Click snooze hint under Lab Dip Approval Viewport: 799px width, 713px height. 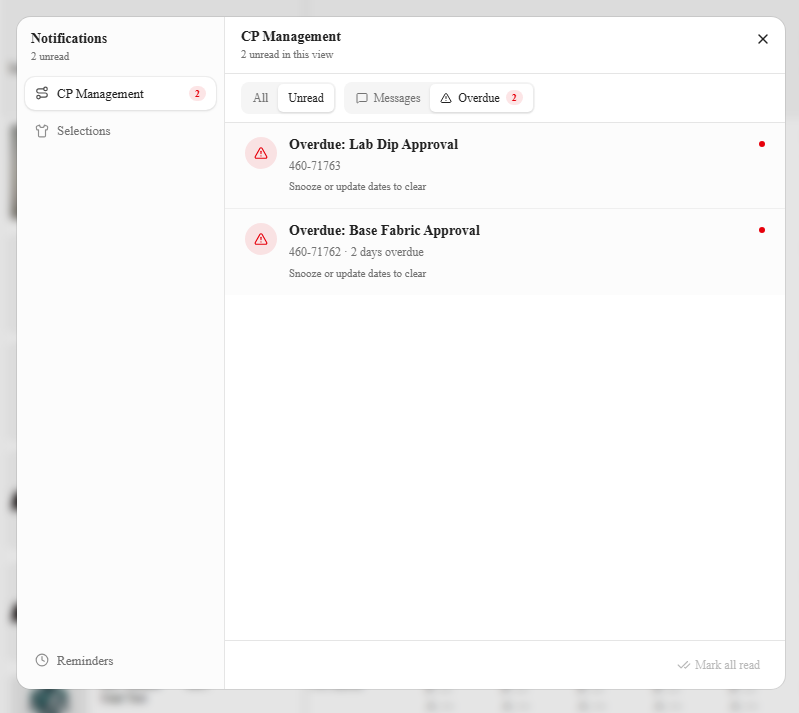point(357,187)
